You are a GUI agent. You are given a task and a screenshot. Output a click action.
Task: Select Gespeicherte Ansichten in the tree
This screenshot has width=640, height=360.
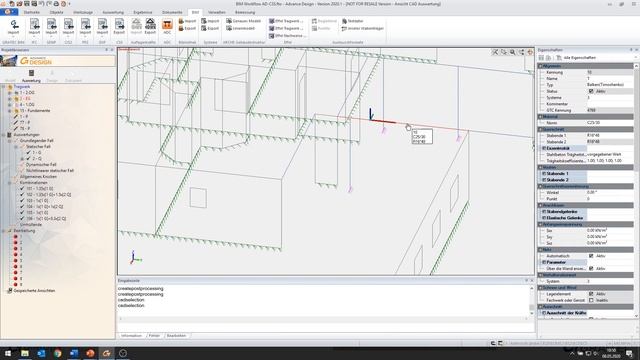tap(34, 291)
